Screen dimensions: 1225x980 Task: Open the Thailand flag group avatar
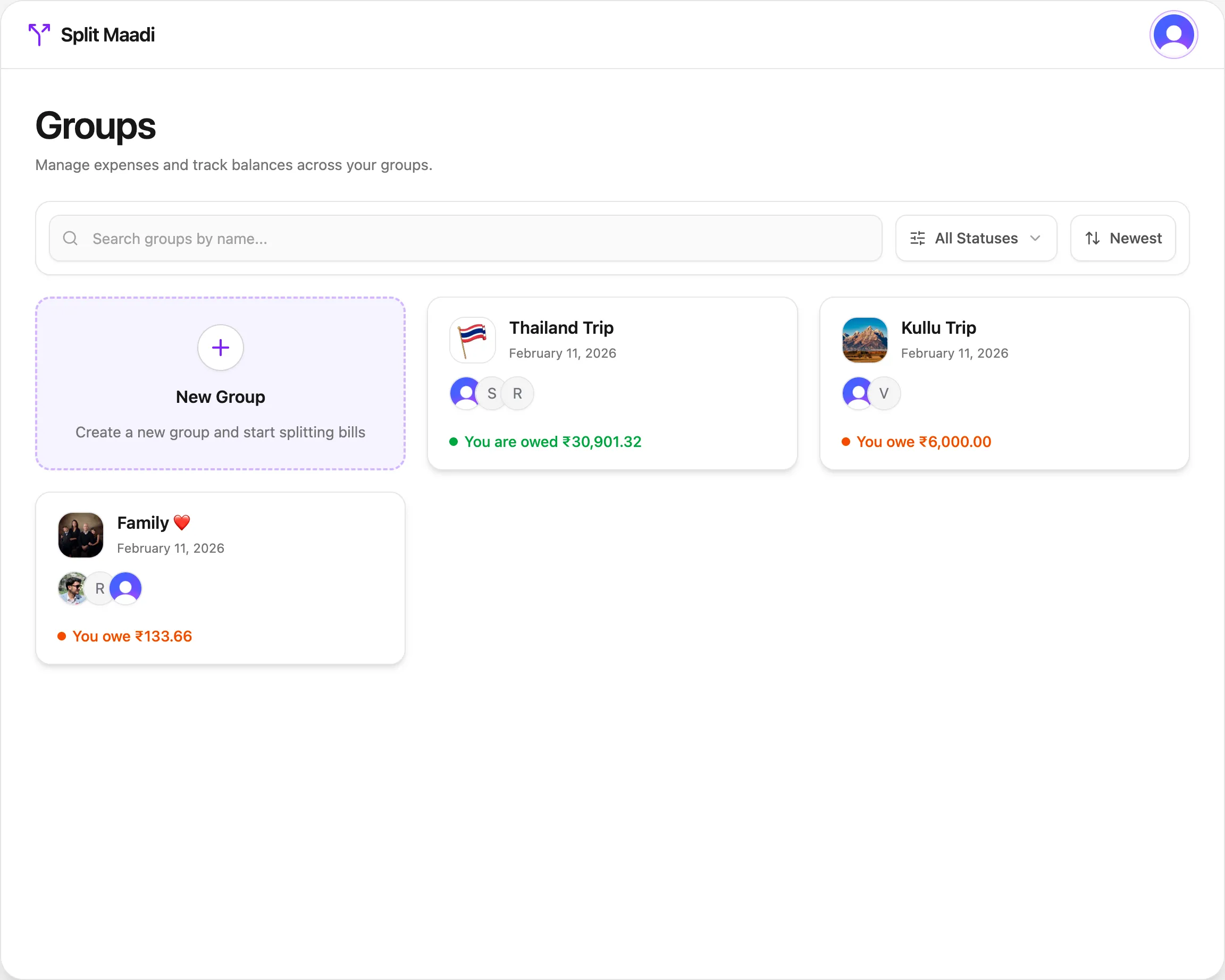472,340
